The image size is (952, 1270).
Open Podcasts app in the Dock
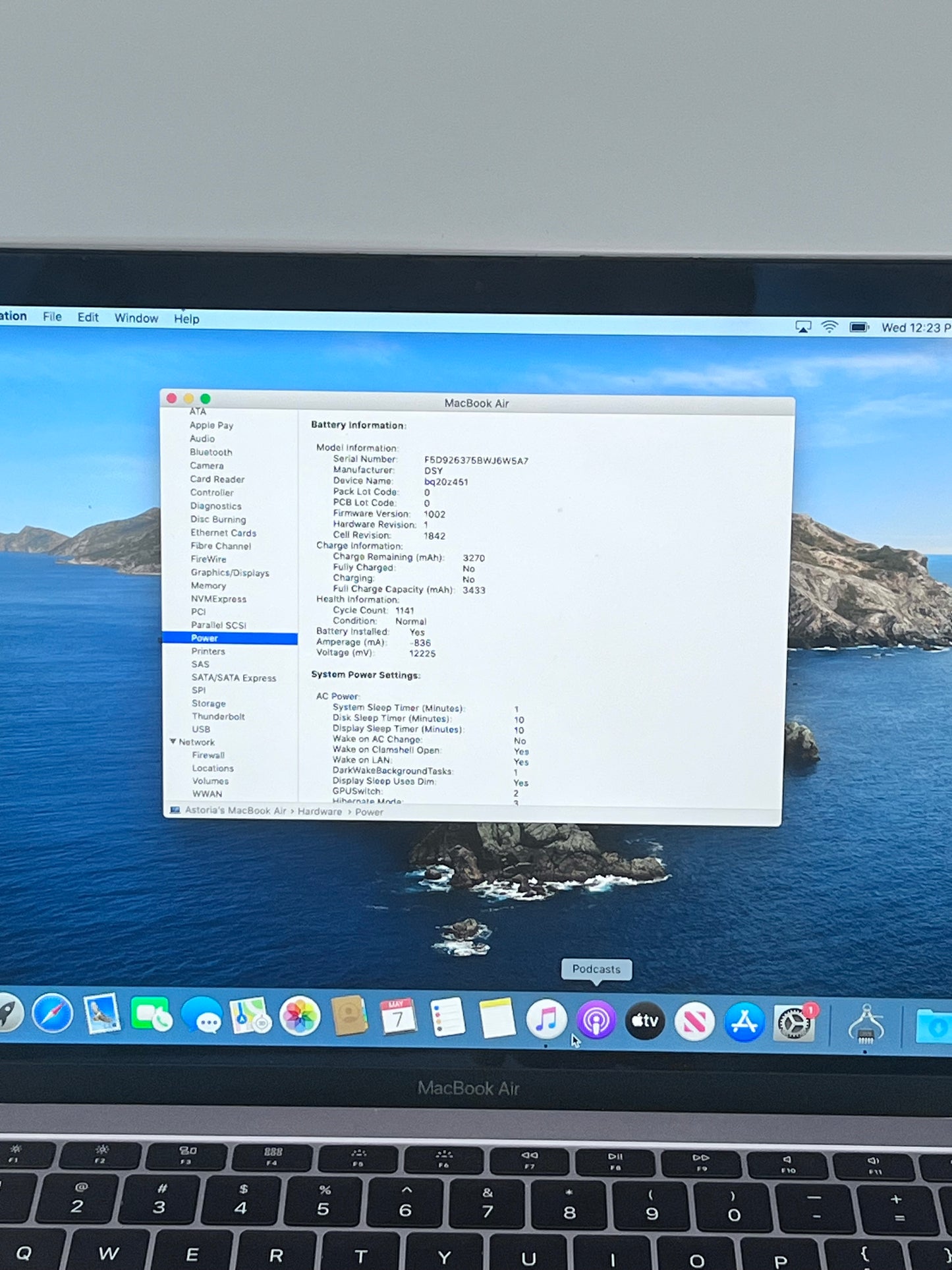[596, 1020]
